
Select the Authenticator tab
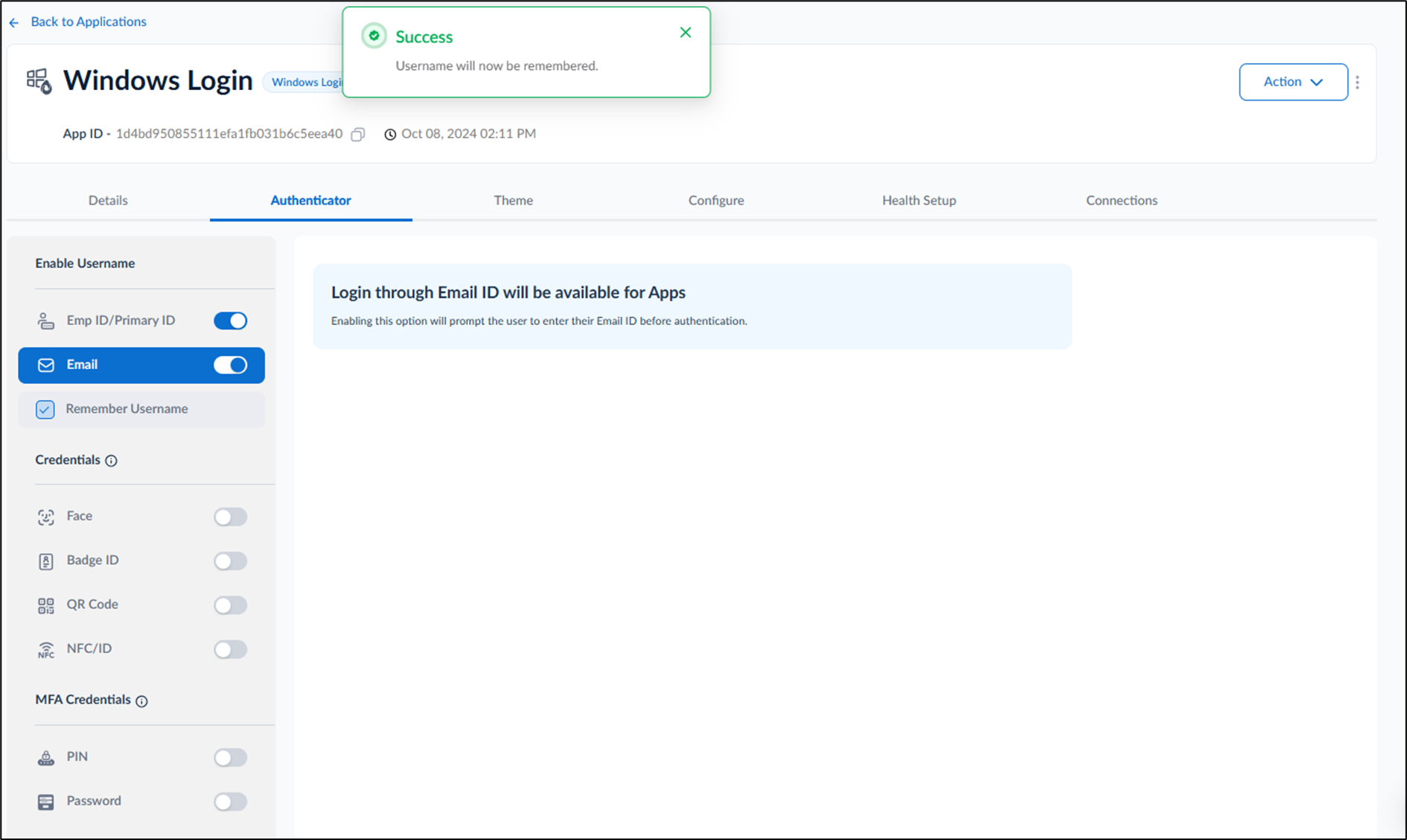coord(310,200)
